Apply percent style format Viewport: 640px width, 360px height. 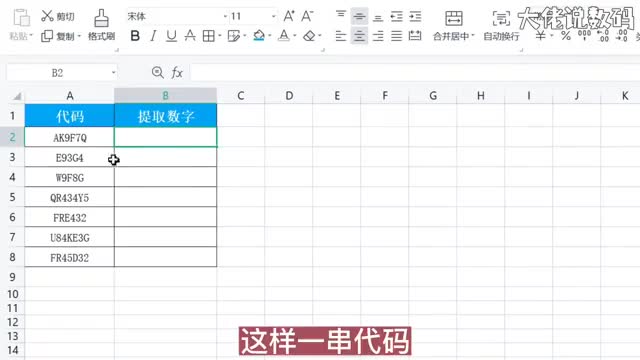pos(566,36)
